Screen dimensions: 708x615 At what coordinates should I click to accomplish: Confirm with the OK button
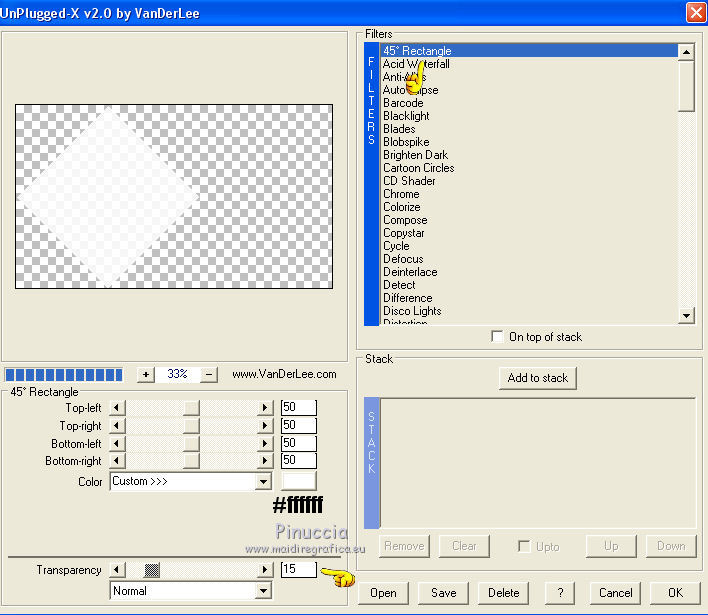(675, 593)
